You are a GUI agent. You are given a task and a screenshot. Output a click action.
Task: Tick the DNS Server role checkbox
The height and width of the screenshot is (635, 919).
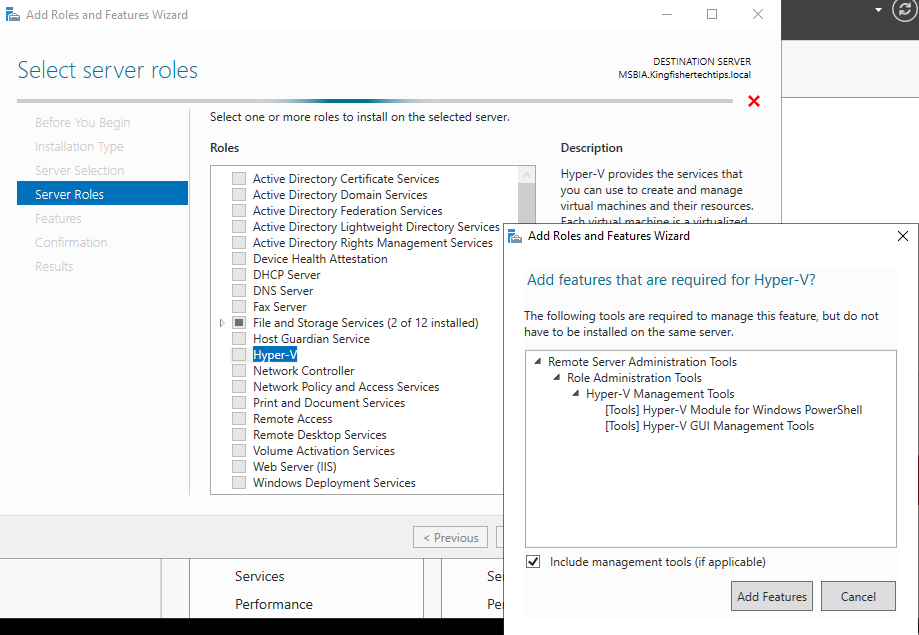pos(239,290)
